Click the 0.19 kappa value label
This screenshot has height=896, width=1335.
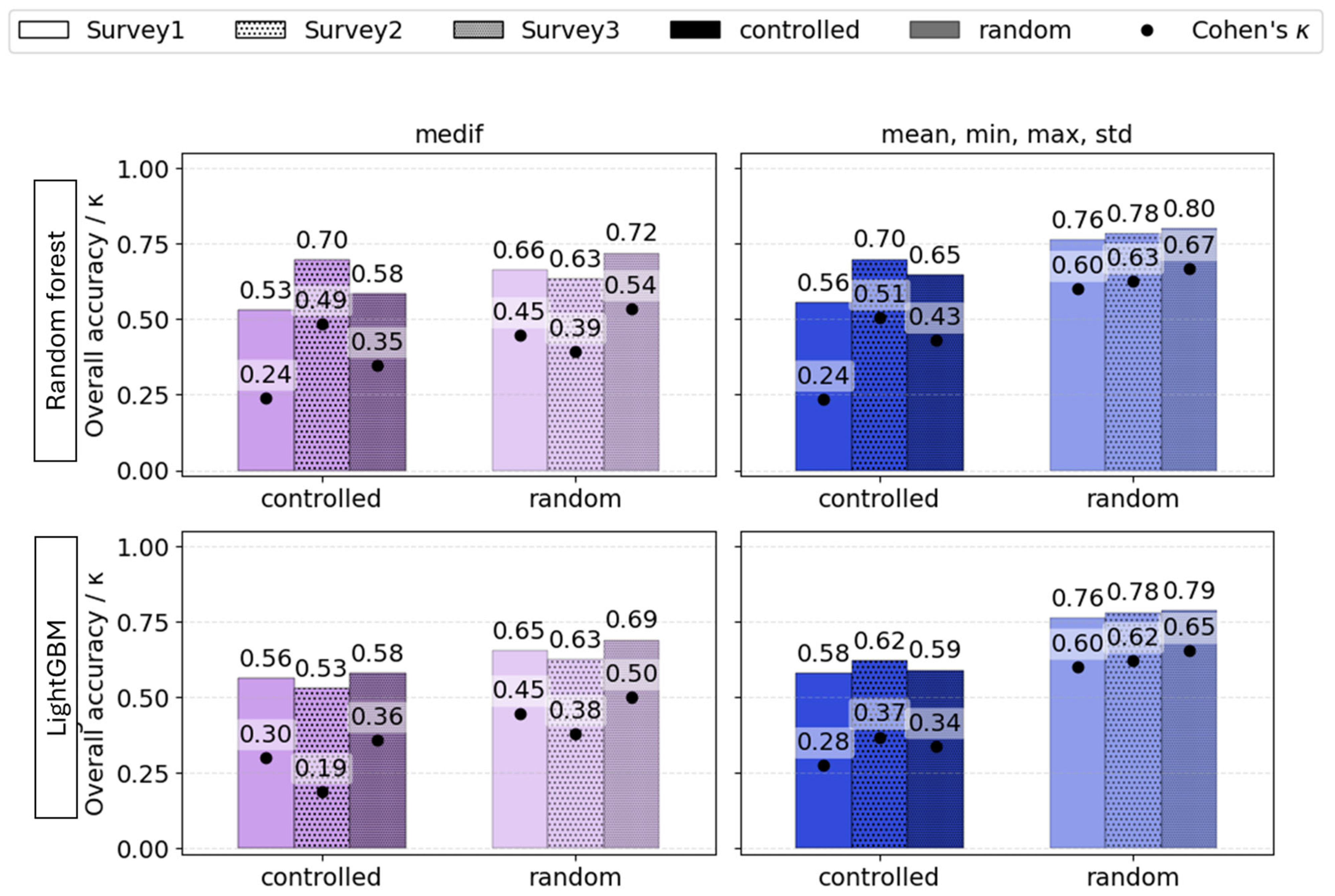coord(321,768)
